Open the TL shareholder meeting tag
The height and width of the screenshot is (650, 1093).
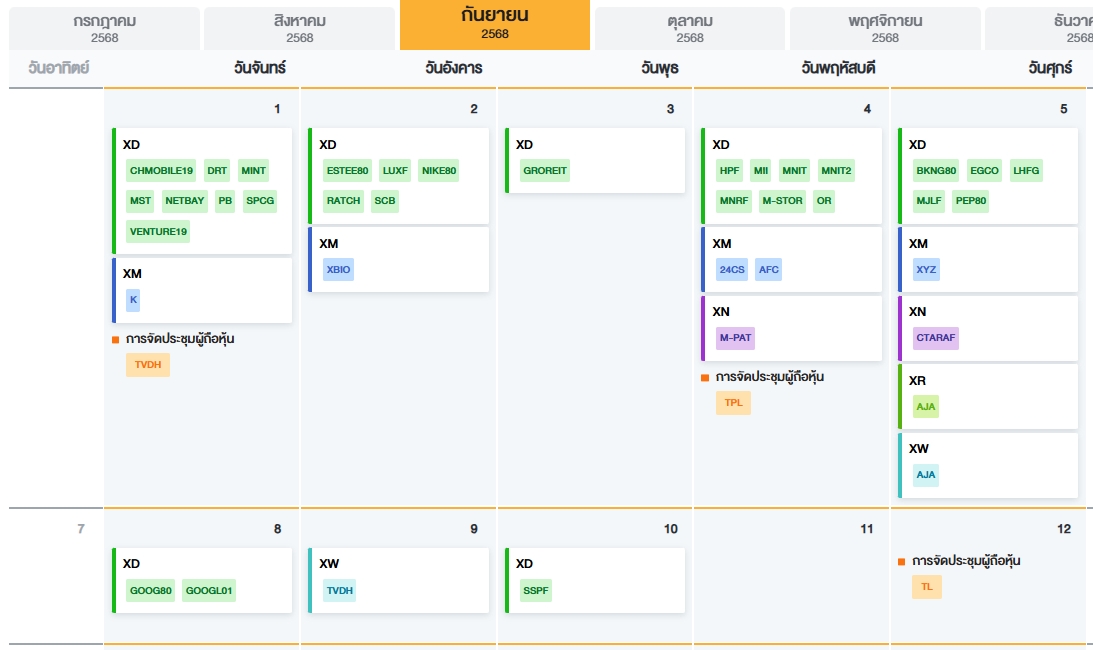[x=926, y=587]
